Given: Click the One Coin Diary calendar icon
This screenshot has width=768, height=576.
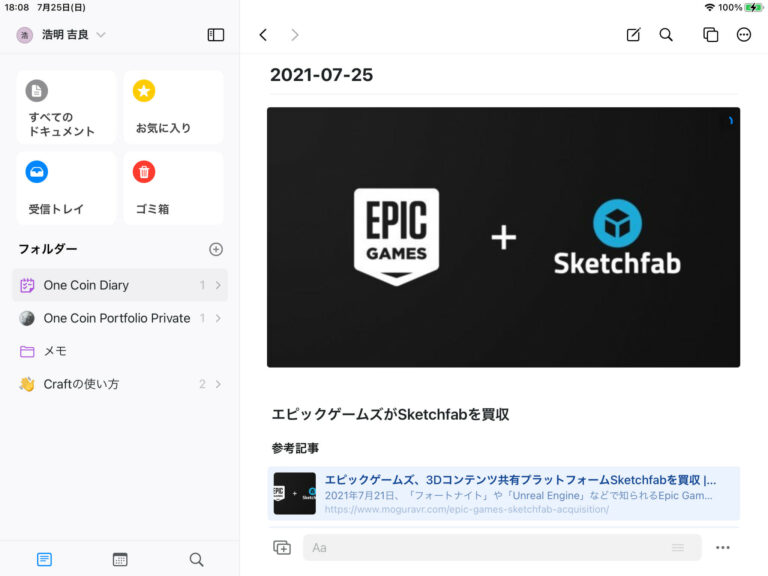Looking at the screenshot, I should (27, 285).
